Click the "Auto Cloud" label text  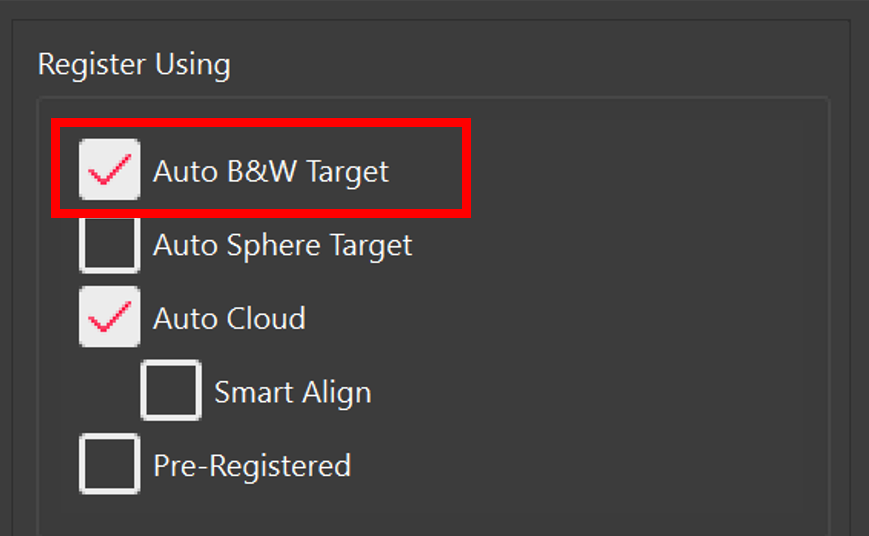229,319
